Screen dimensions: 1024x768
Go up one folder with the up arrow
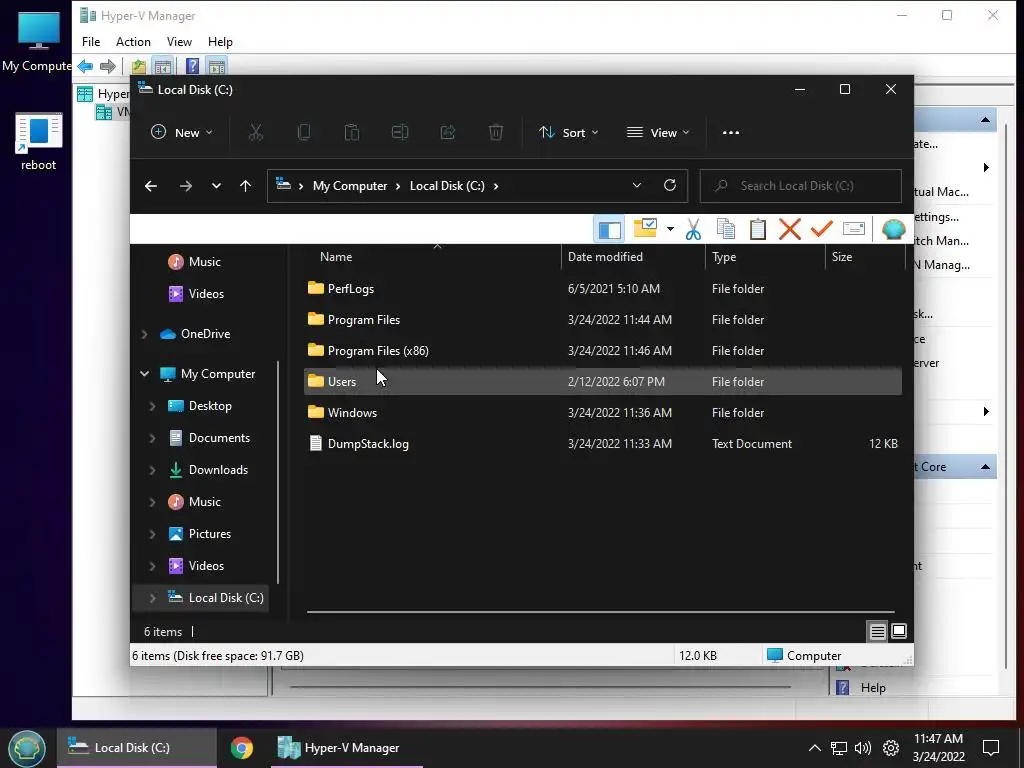tap(246, 186)
